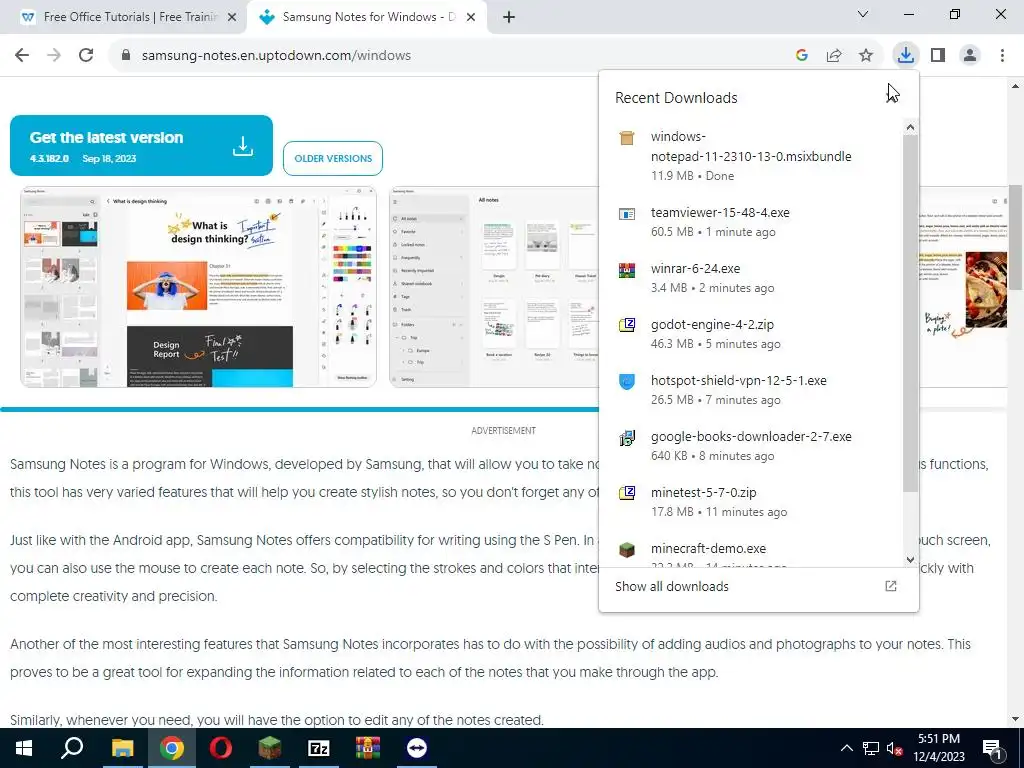Screen dimensions: 1024x768
Task: Open a new browser tab
Action: coord(509,17)
